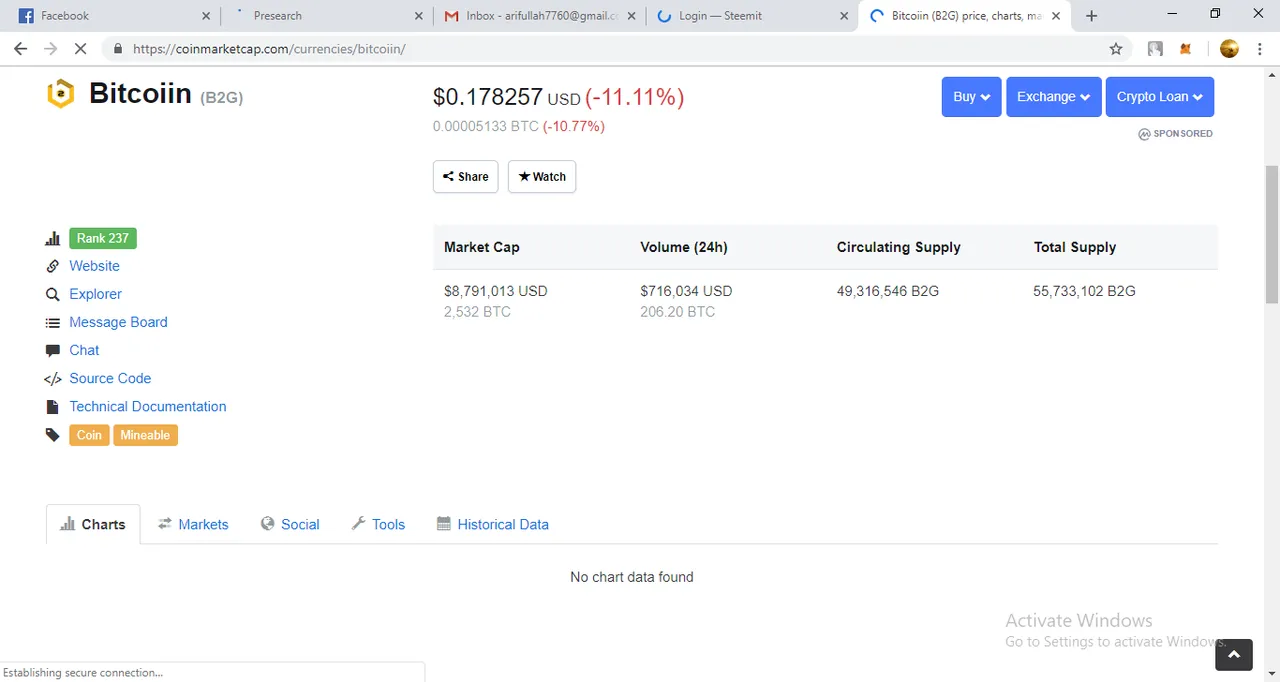This screenshot has width=1280, height=682.
Task: Click the Bitcoiin coin logo icon
Action: coord(61,94)
